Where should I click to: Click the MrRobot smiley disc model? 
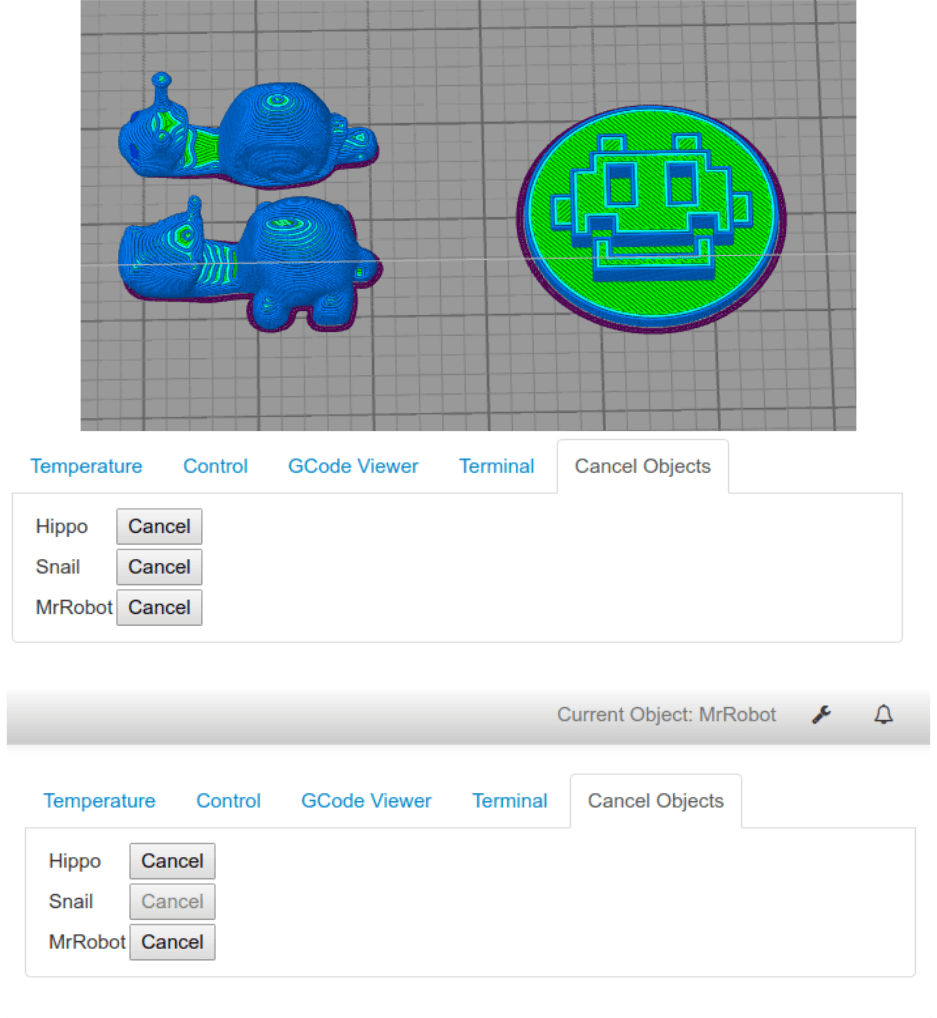click(x=651, y=219)
